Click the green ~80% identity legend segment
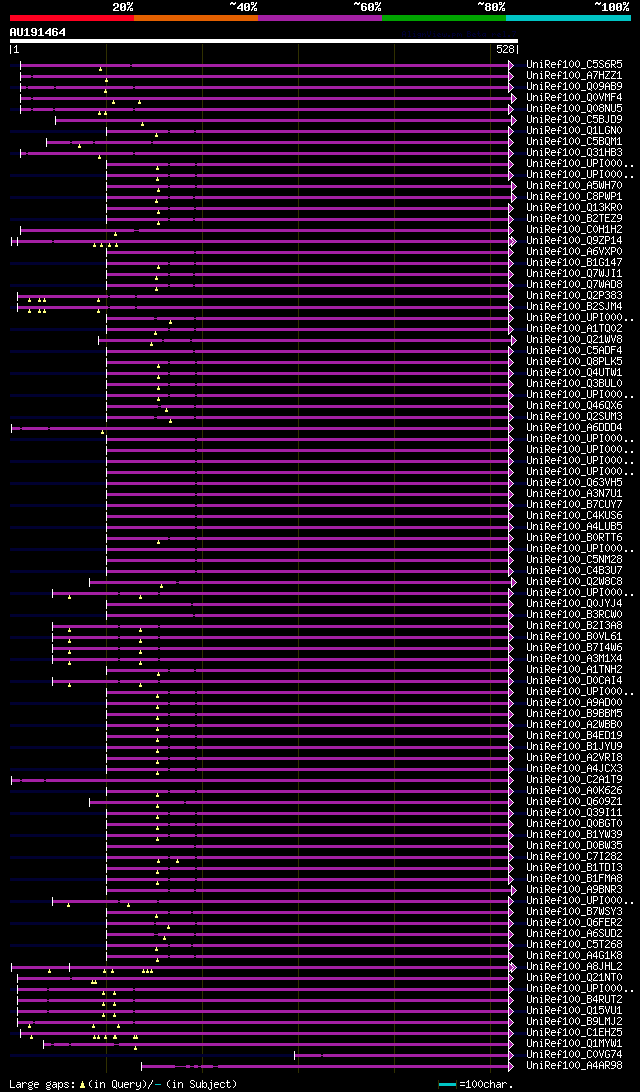This screenshot has width=640, height=1092. [444, 17]
